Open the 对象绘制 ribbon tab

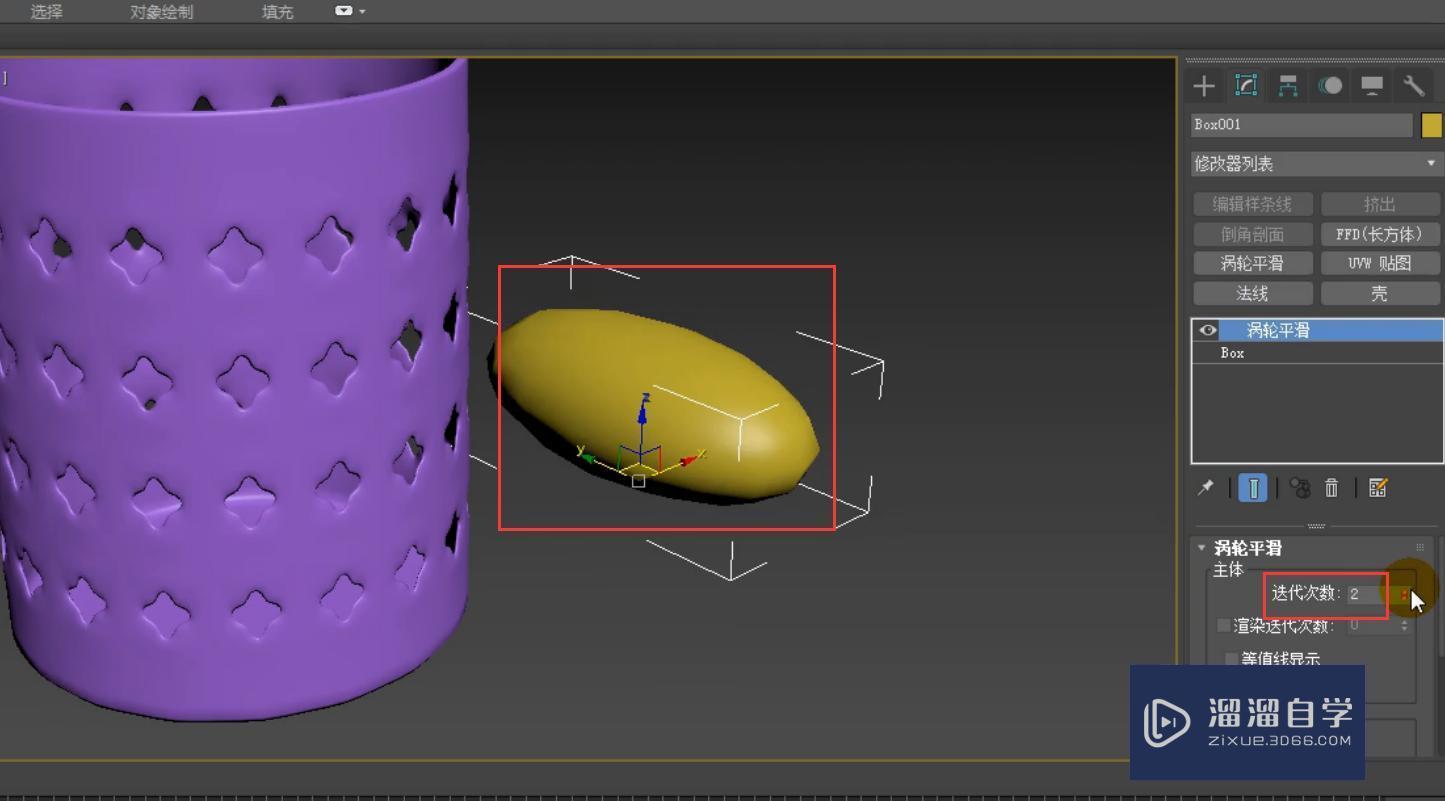coord(162,12)
